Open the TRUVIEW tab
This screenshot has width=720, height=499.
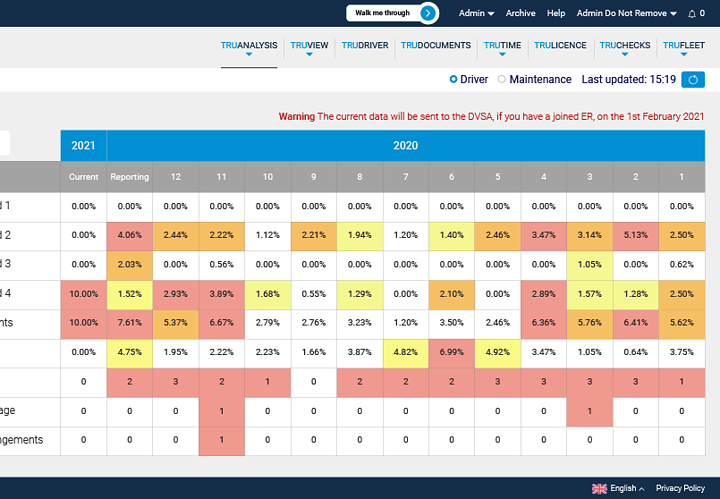pyautogui.click(x=309, y=45)
